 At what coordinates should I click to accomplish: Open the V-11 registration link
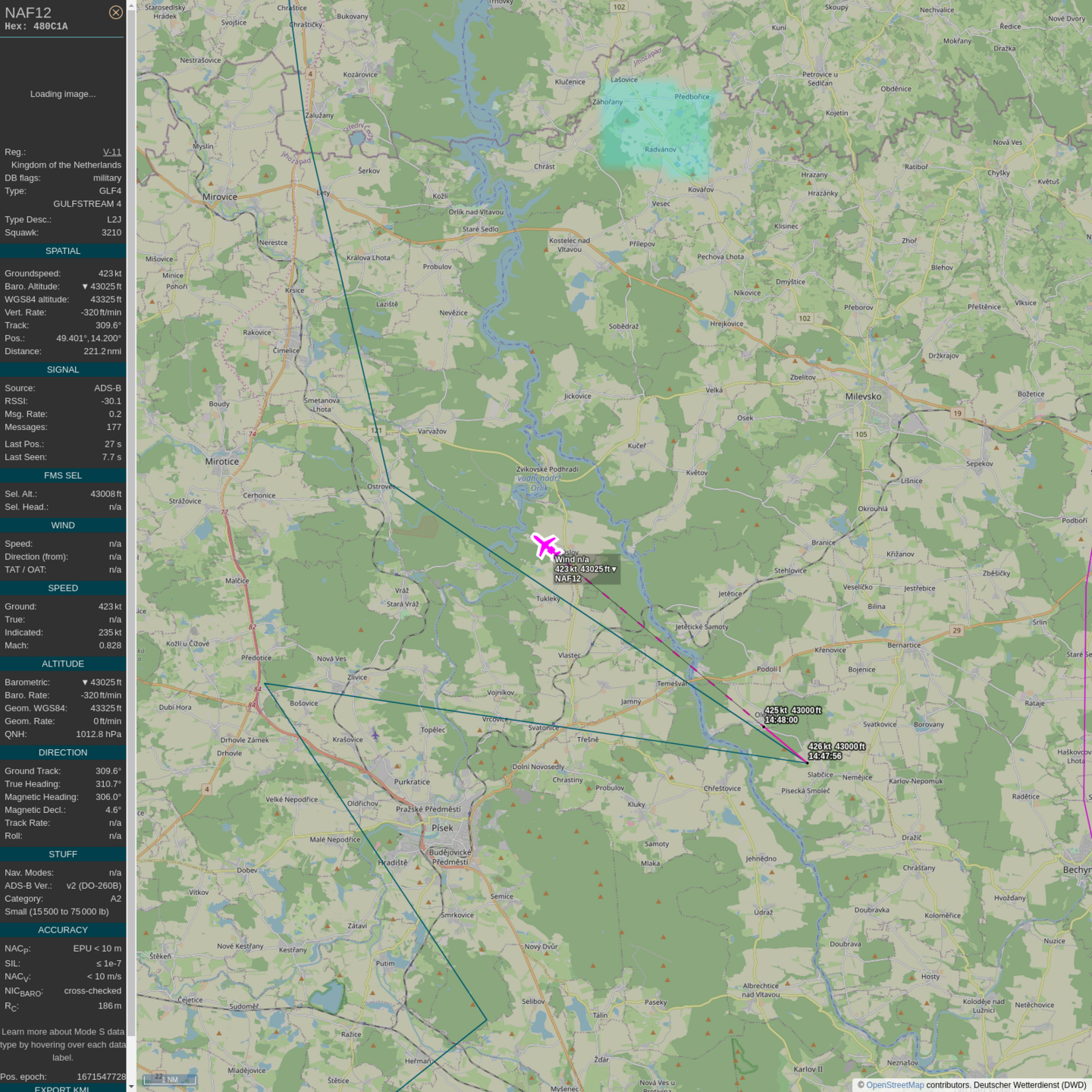coord(111,152)
